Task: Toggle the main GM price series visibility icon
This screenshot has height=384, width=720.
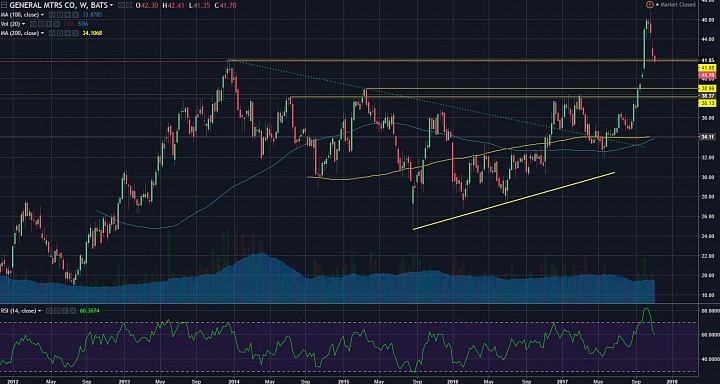Action: (x=121, y=5)
